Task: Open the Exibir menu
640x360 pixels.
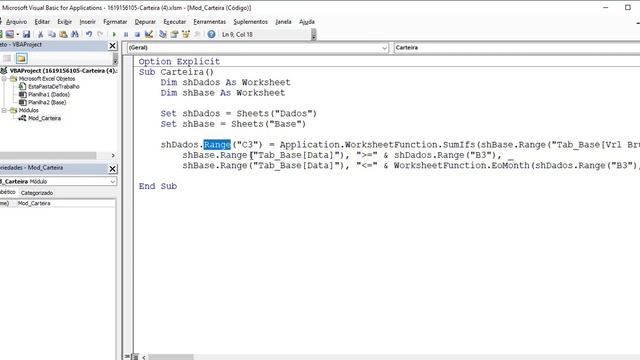Action: click(64, 22)
